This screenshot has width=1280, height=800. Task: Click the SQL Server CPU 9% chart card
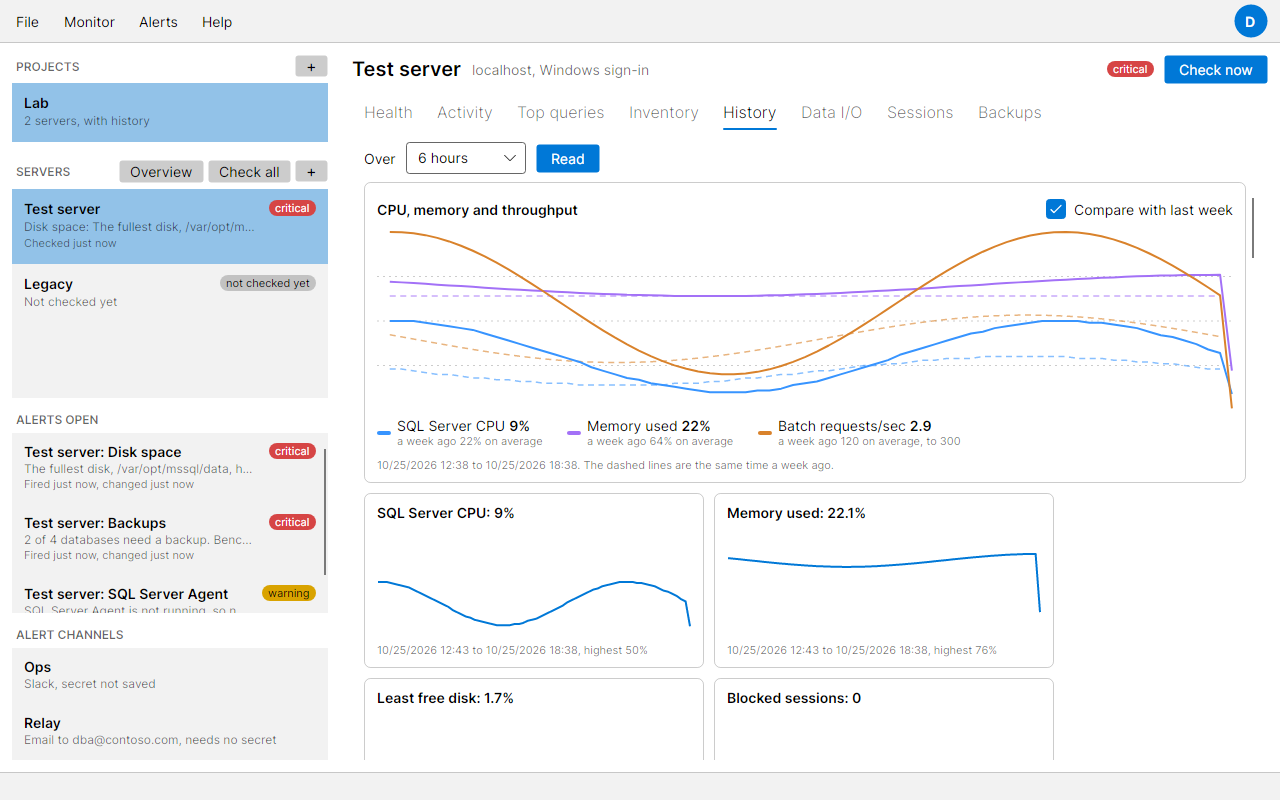(x=534, y=580)
